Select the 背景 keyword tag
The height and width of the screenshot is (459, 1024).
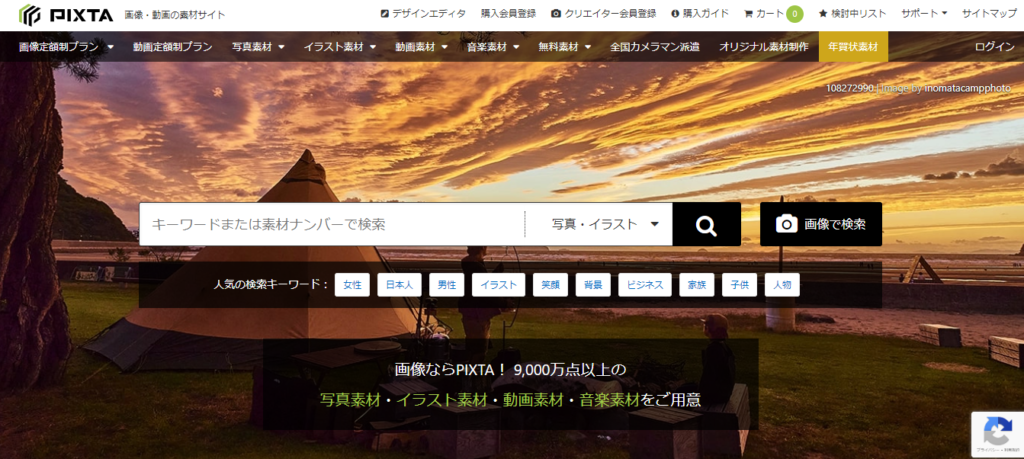click(x=593, y=285)
